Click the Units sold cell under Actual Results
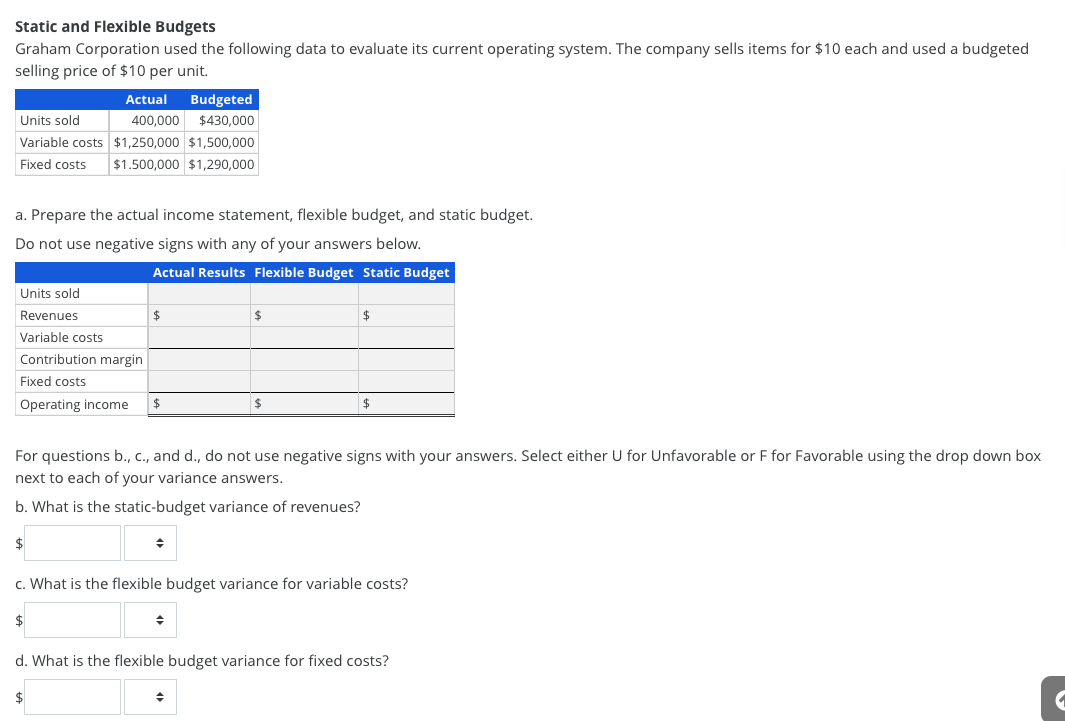1065x721 pixels. click(x=198, y=292)
